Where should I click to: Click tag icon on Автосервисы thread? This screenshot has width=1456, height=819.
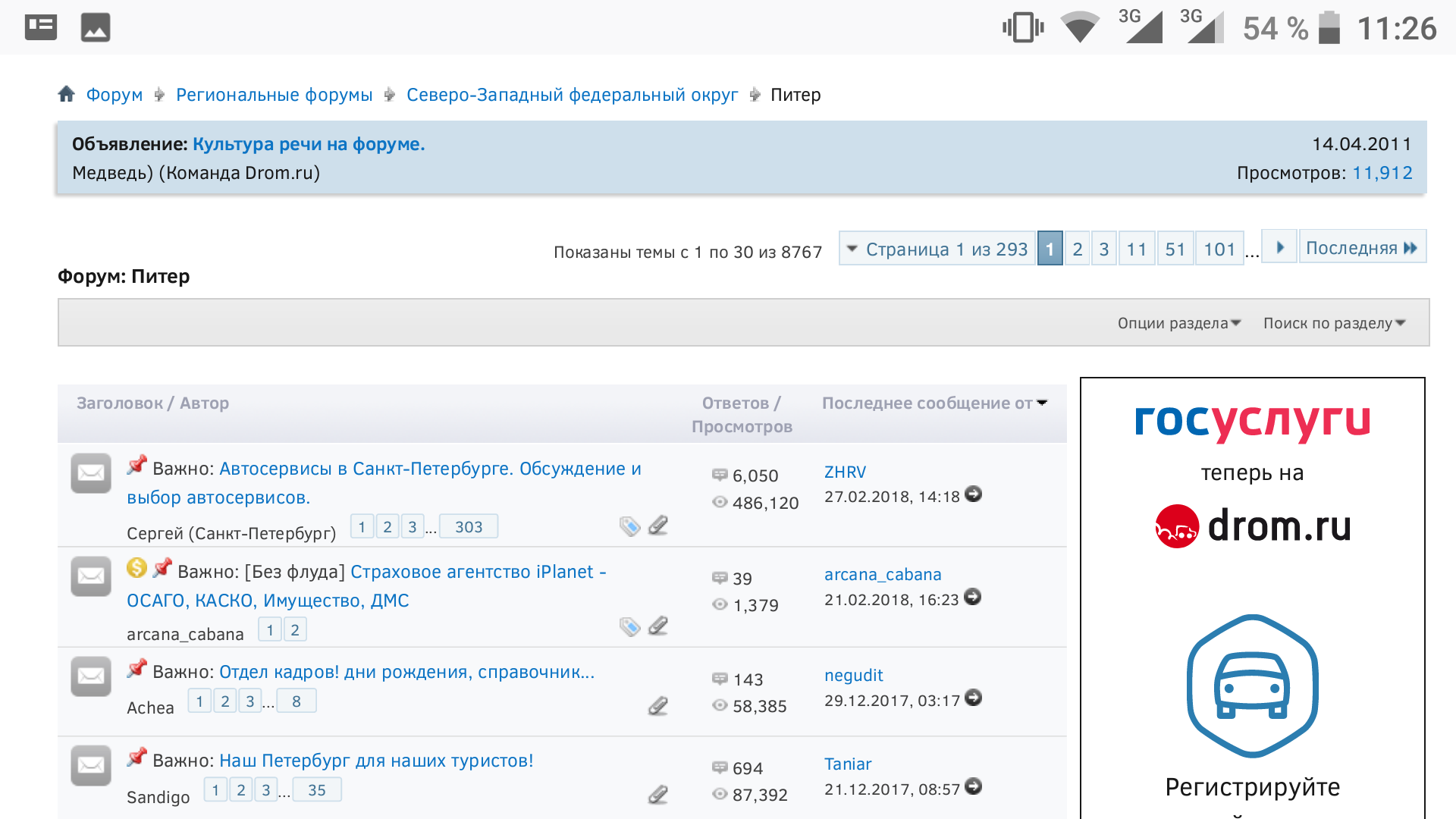click(x=629, y=526)
